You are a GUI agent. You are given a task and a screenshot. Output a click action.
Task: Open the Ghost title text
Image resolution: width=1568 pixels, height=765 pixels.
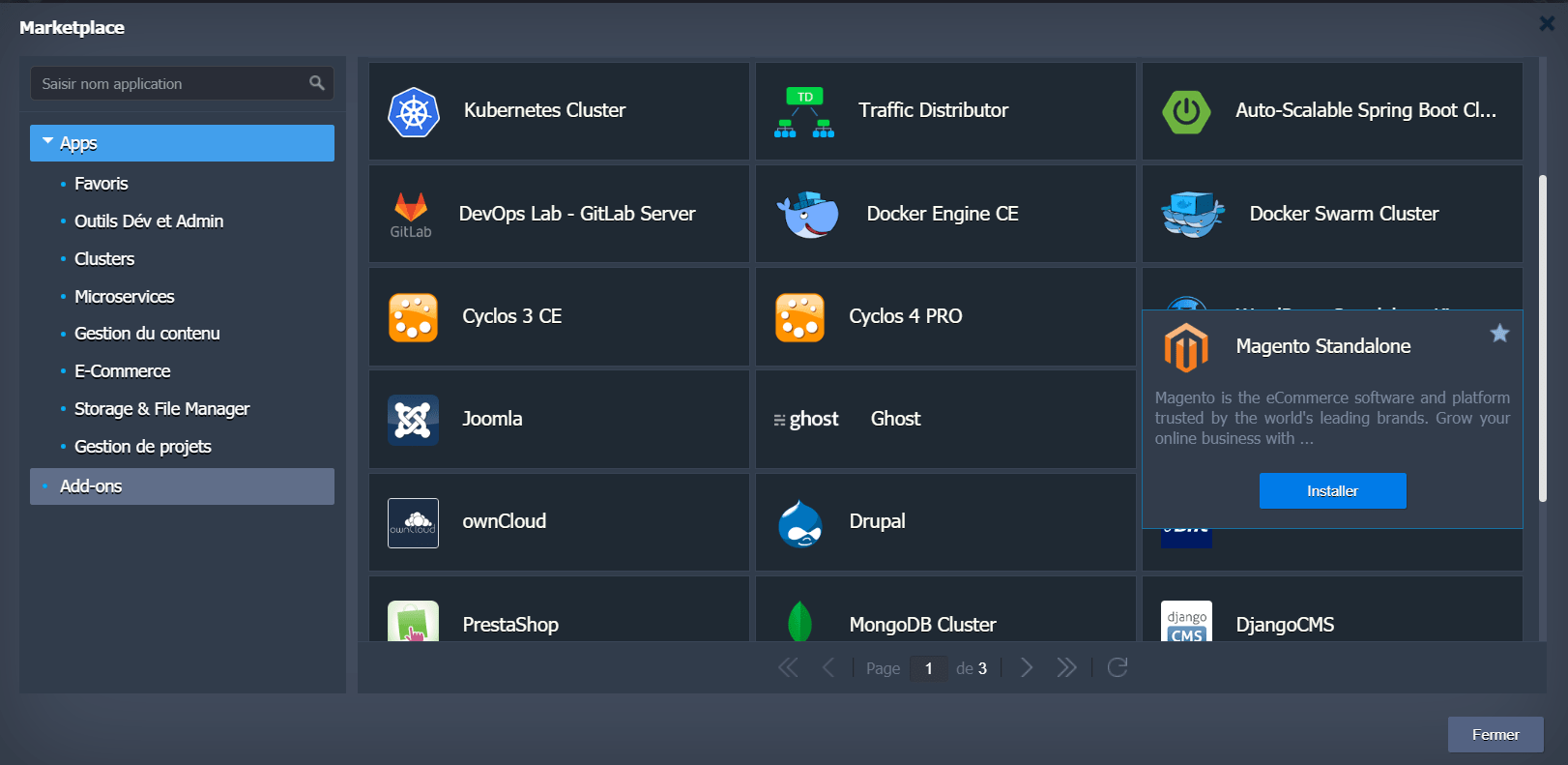(895, 419)
